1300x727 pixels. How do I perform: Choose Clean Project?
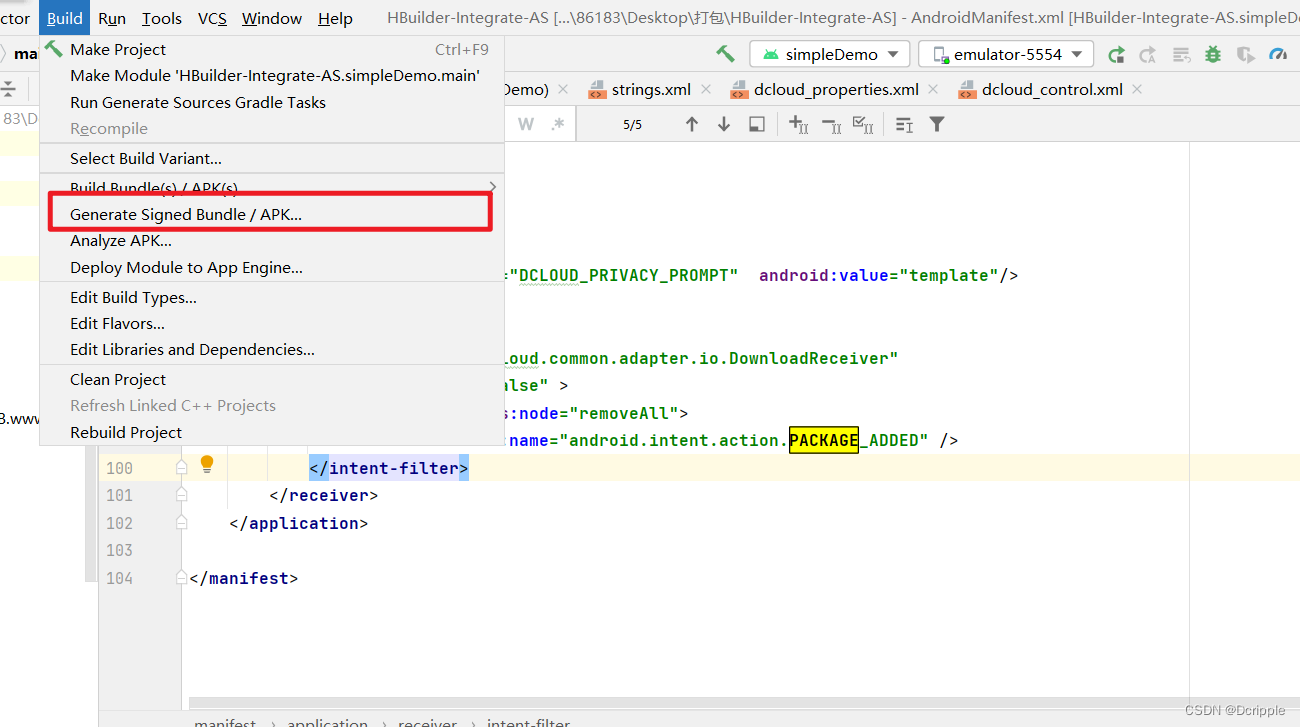271,379
